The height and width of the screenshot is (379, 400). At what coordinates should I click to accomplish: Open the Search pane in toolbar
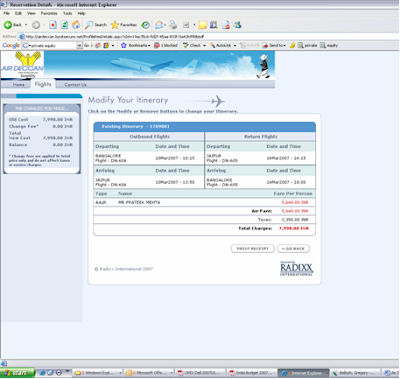tap(96, 25)
